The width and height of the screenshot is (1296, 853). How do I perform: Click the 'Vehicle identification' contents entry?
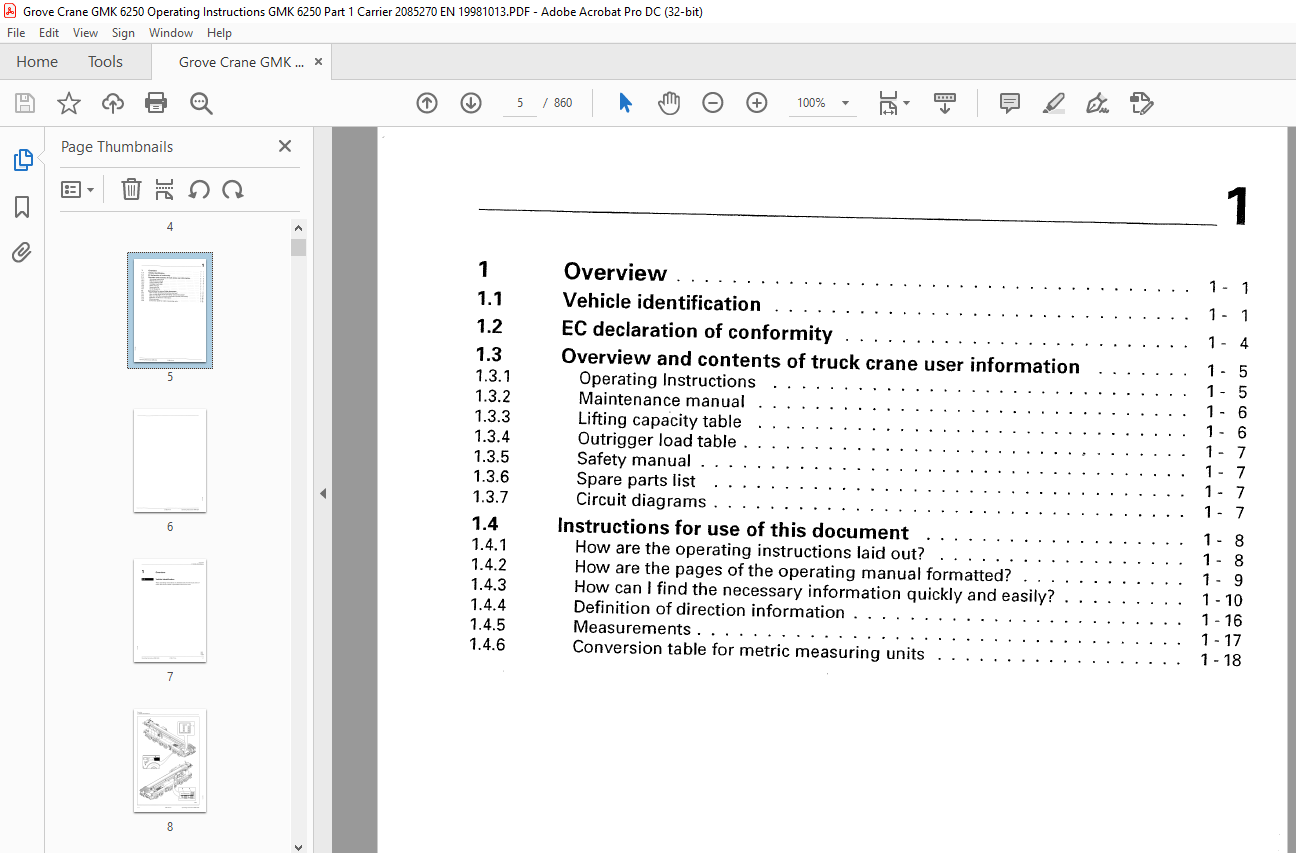click(x=661, y=302)
